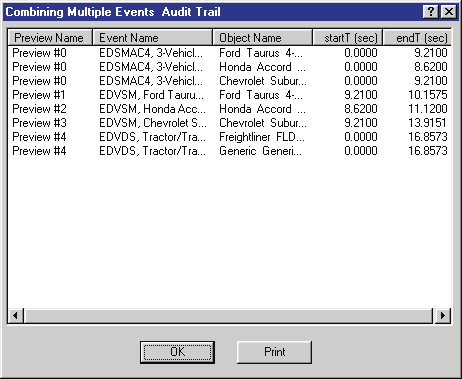Image resolution: width=462 pixels, height=379 pixels.
Task: Click startT 0.0000 in the Freightliner row
Action: [361, 137]
